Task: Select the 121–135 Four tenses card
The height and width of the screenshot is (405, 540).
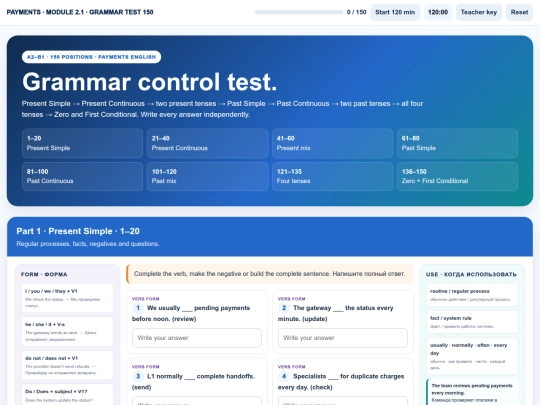Action: [x=332, y=176]
